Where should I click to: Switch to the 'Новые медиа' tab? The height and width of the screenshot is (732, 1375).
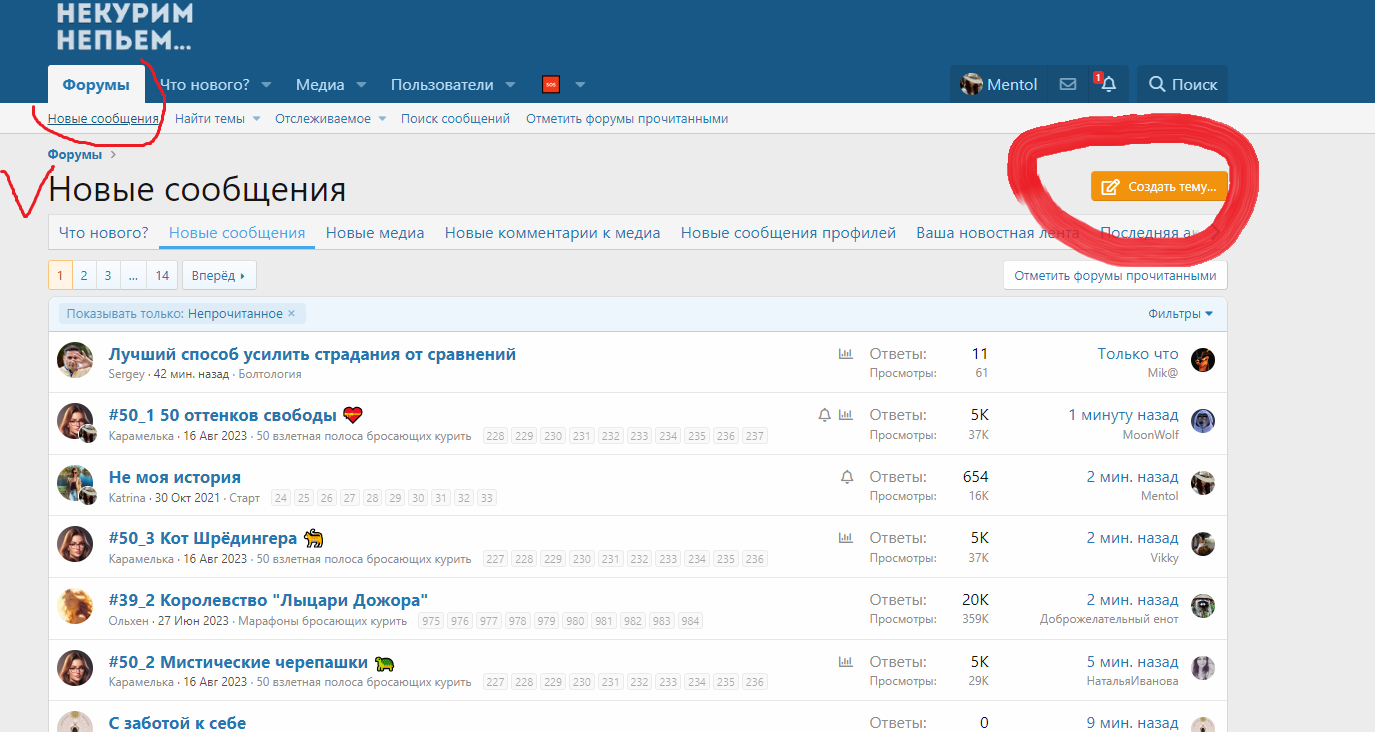375,233
